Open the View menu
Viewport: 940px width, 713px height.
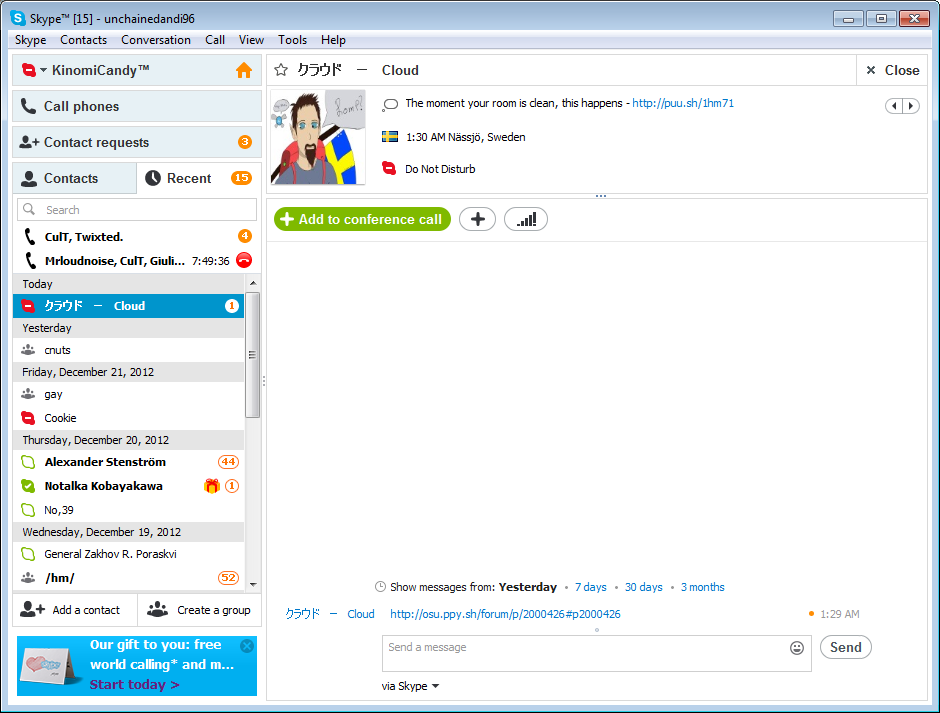click(251, 40)
